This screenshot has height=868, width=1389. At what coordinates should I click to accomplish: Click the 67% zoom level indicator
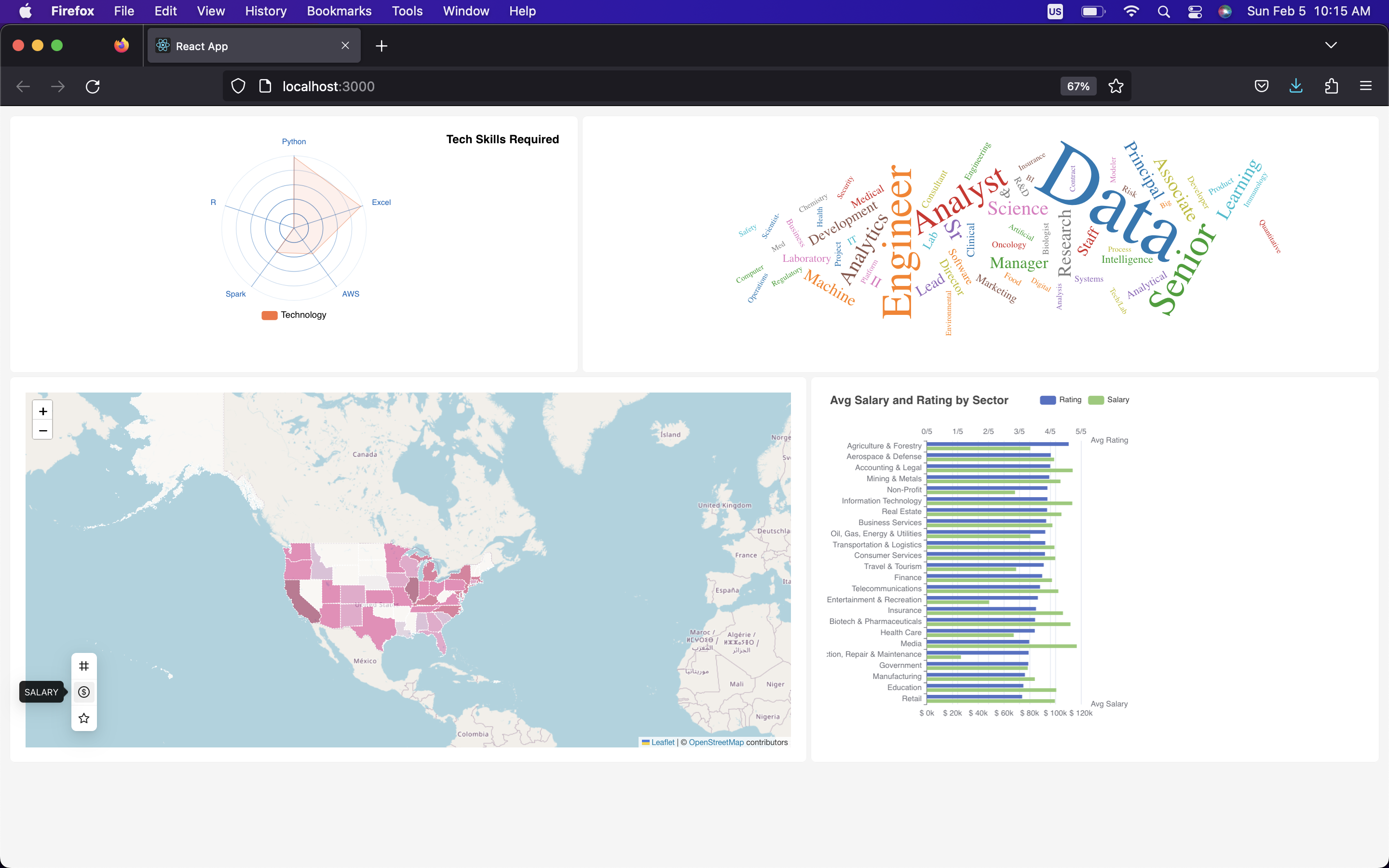pyautogui.click(x=1077, y=86)
